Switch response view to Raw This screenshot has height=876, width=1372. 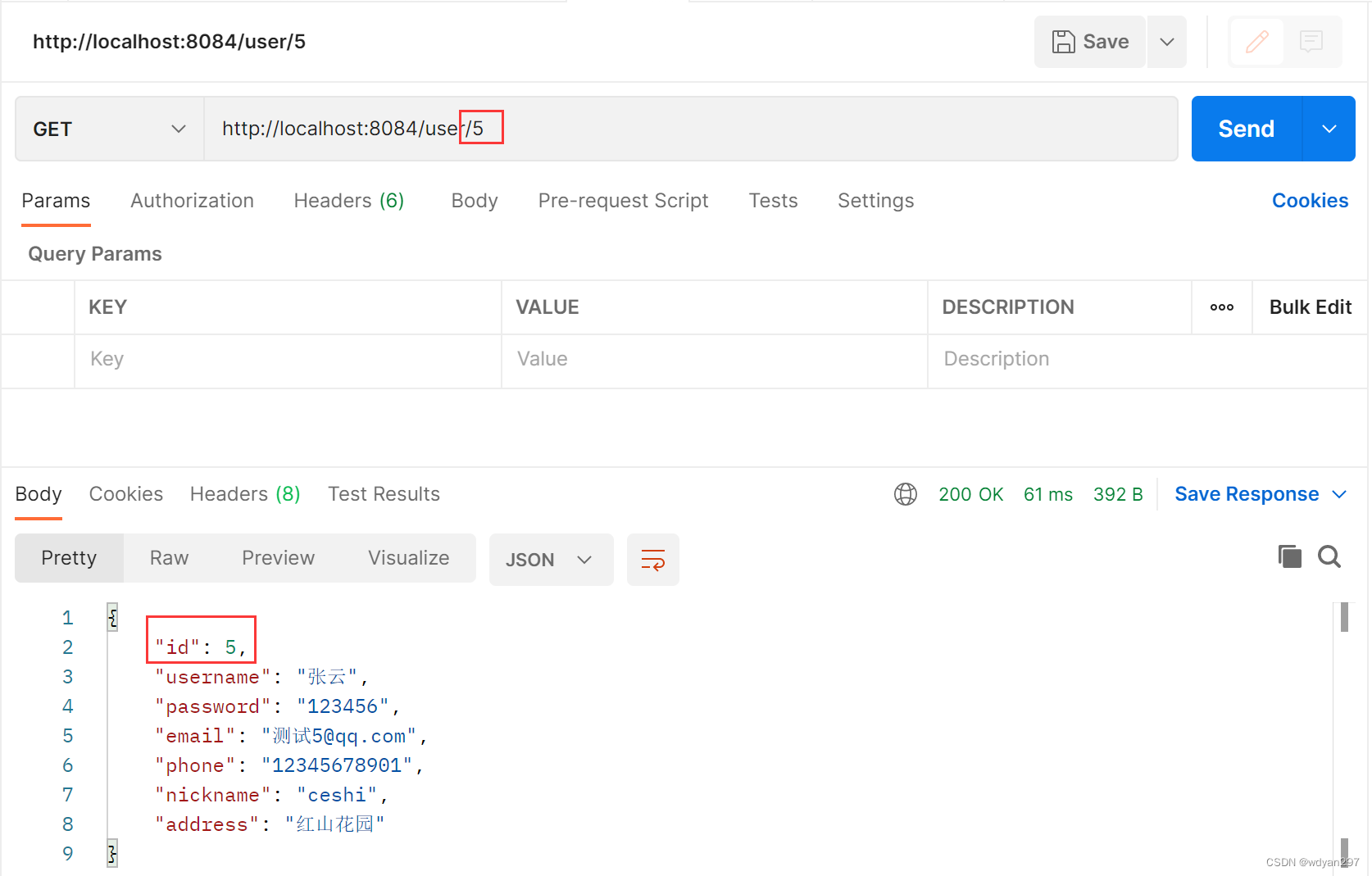pos(168,557)
